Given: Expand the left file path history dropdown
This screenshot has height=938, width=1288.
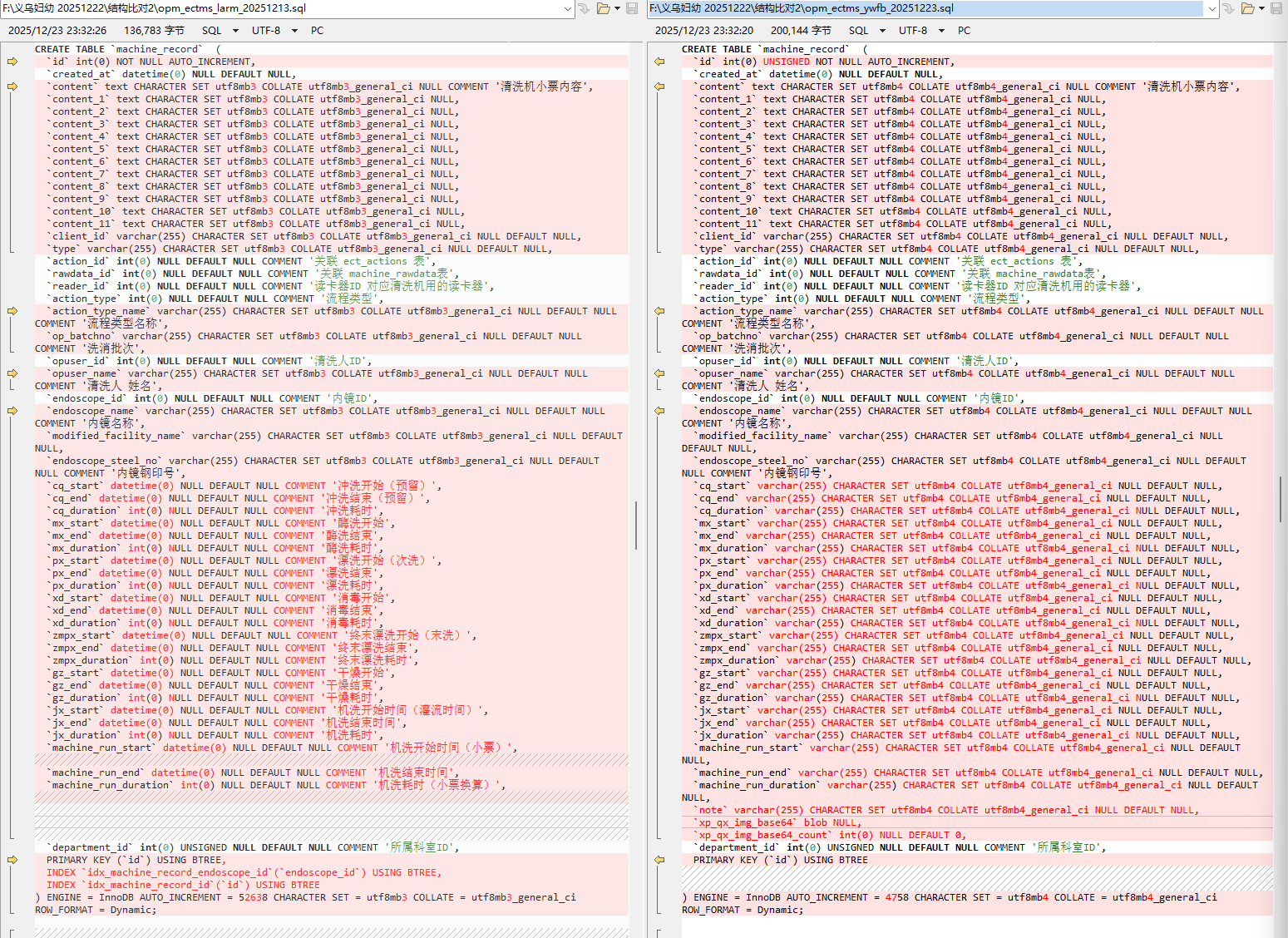Looking at the screenshot, I should pyautogui.click(x=568, y=8).
